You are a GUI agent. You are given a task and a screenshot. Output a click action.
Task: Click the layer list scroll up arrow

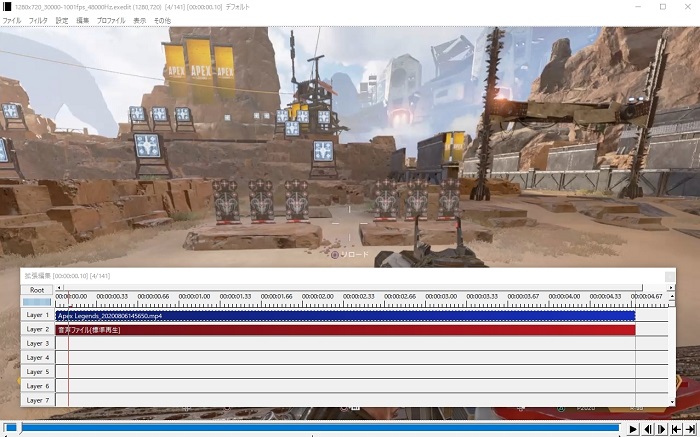tap(671, 296)
